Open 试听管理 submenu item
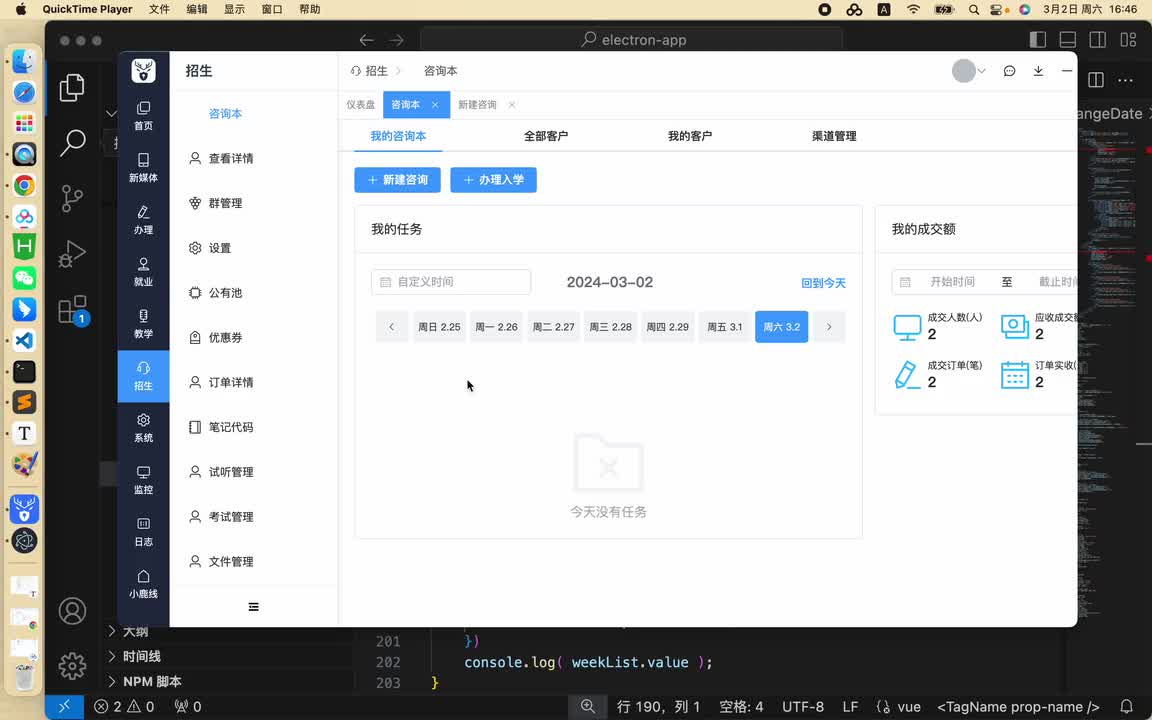 tap(253, 472)
